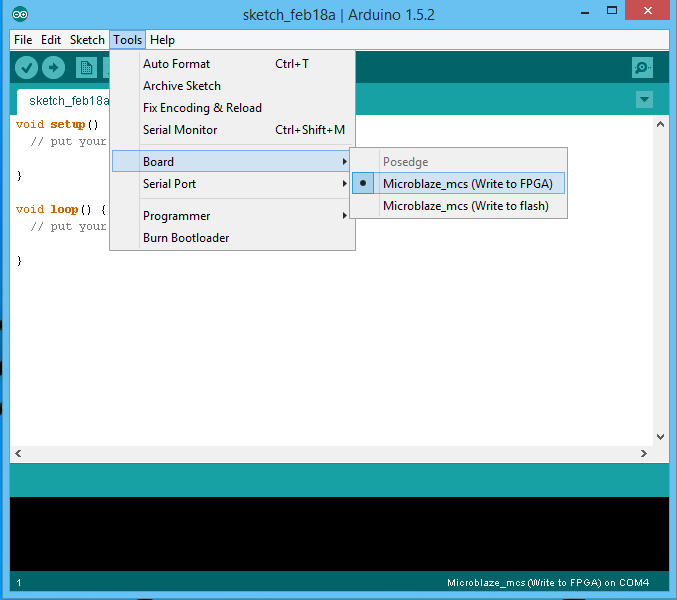Image resolution: width=677 pixels, height=600 pixels.
Task: Open the tab options dropdown arrow
Action: pos(644,100)
